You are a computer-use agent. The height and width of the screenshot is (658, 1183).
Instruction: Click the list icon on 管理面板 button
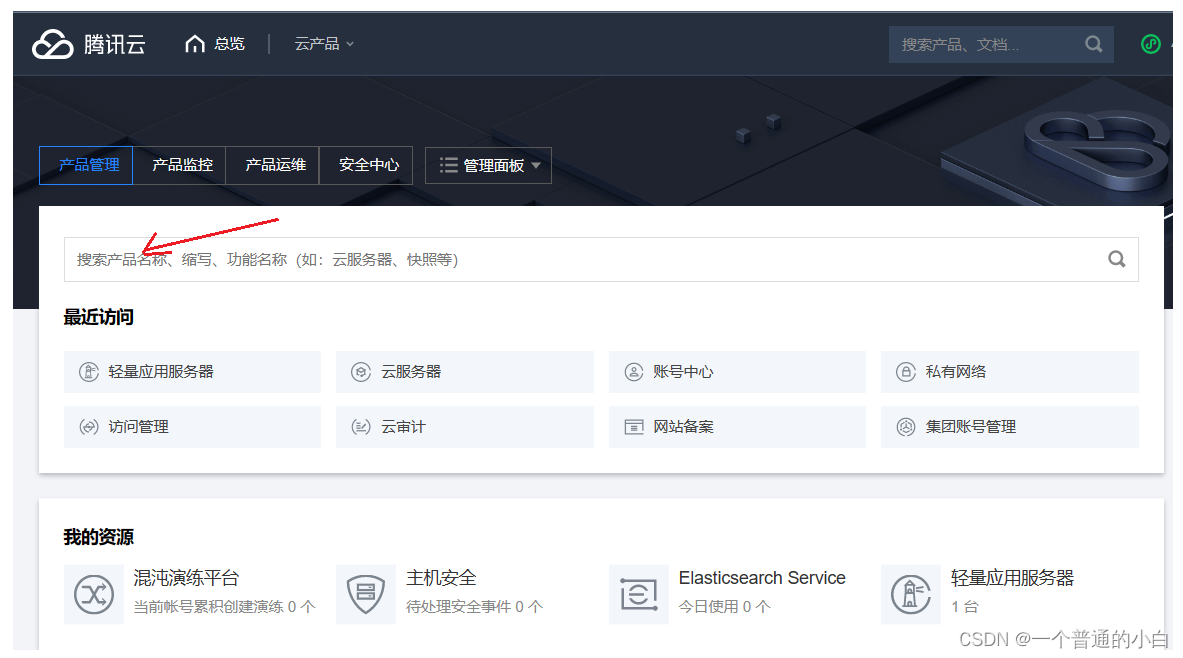point(449,165)
